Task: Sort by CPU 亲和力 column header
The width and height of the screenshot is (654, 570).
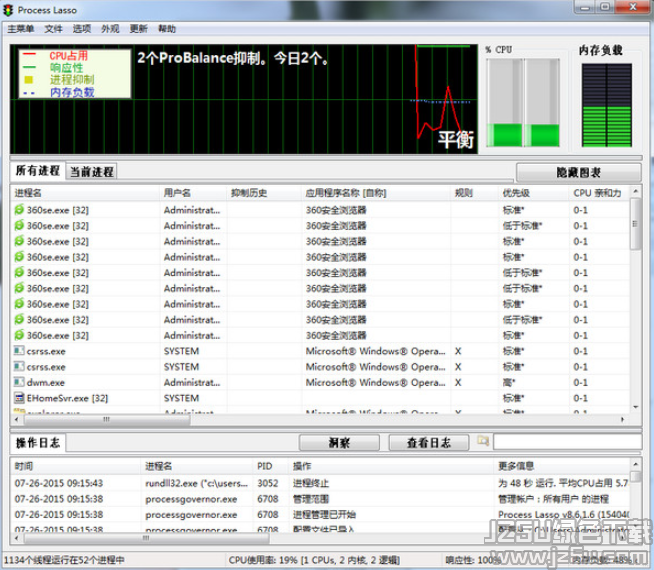Action: [599, 193]
